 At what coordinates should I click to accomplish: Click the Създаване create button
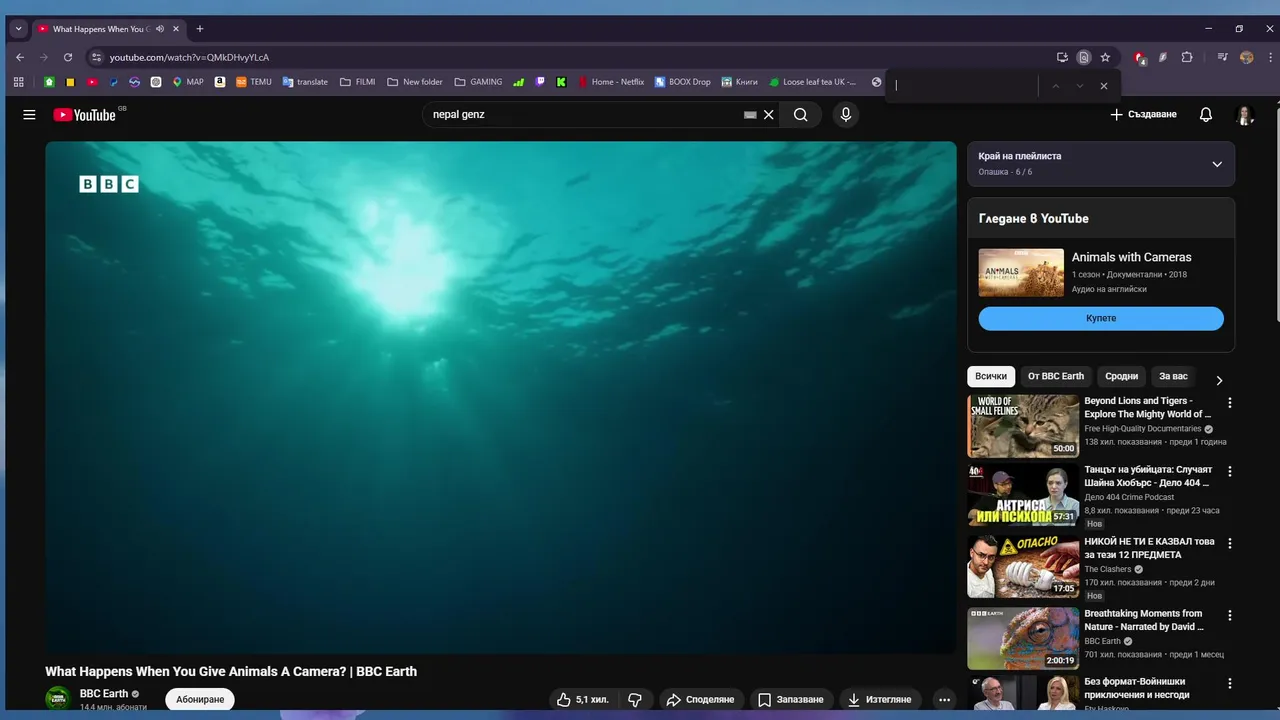(1143, 115)
